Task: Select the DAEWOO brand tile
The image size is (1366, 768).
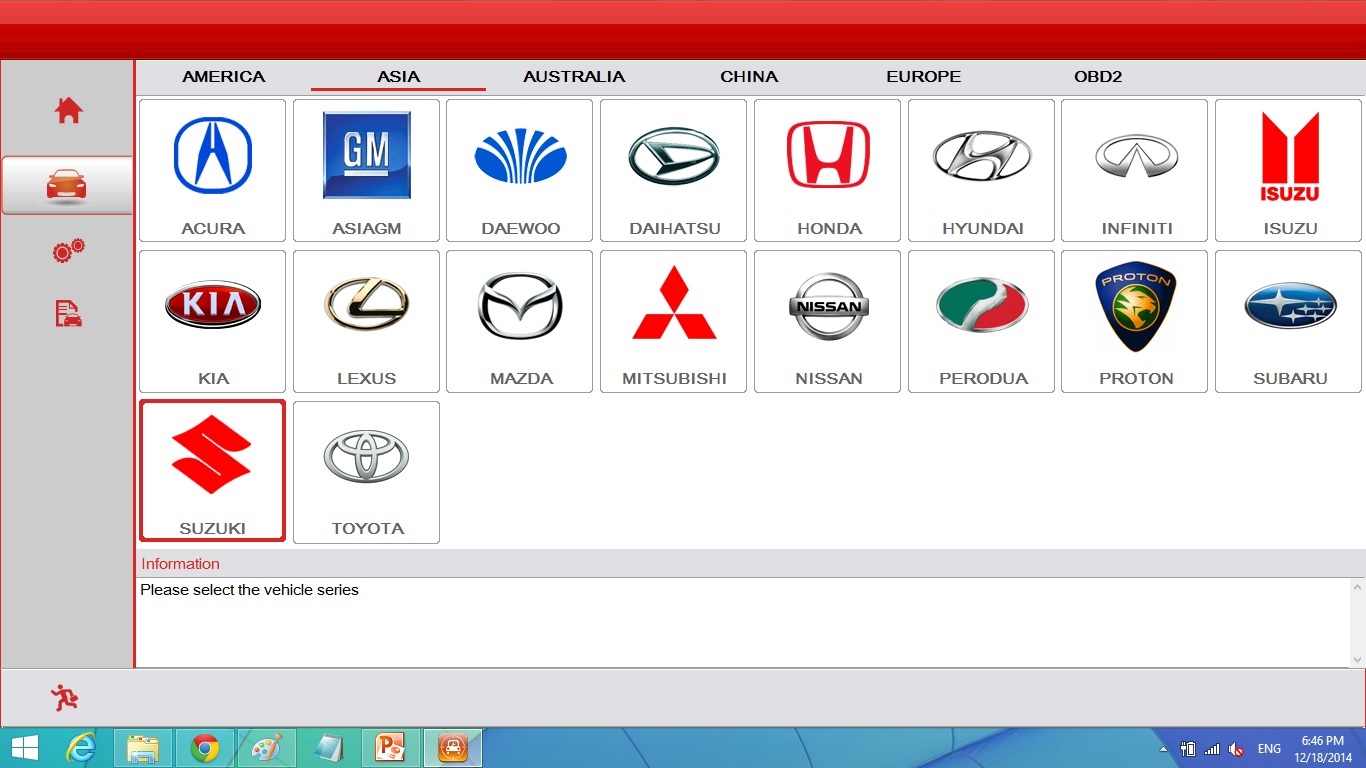Action: click(x=520, y=170)
